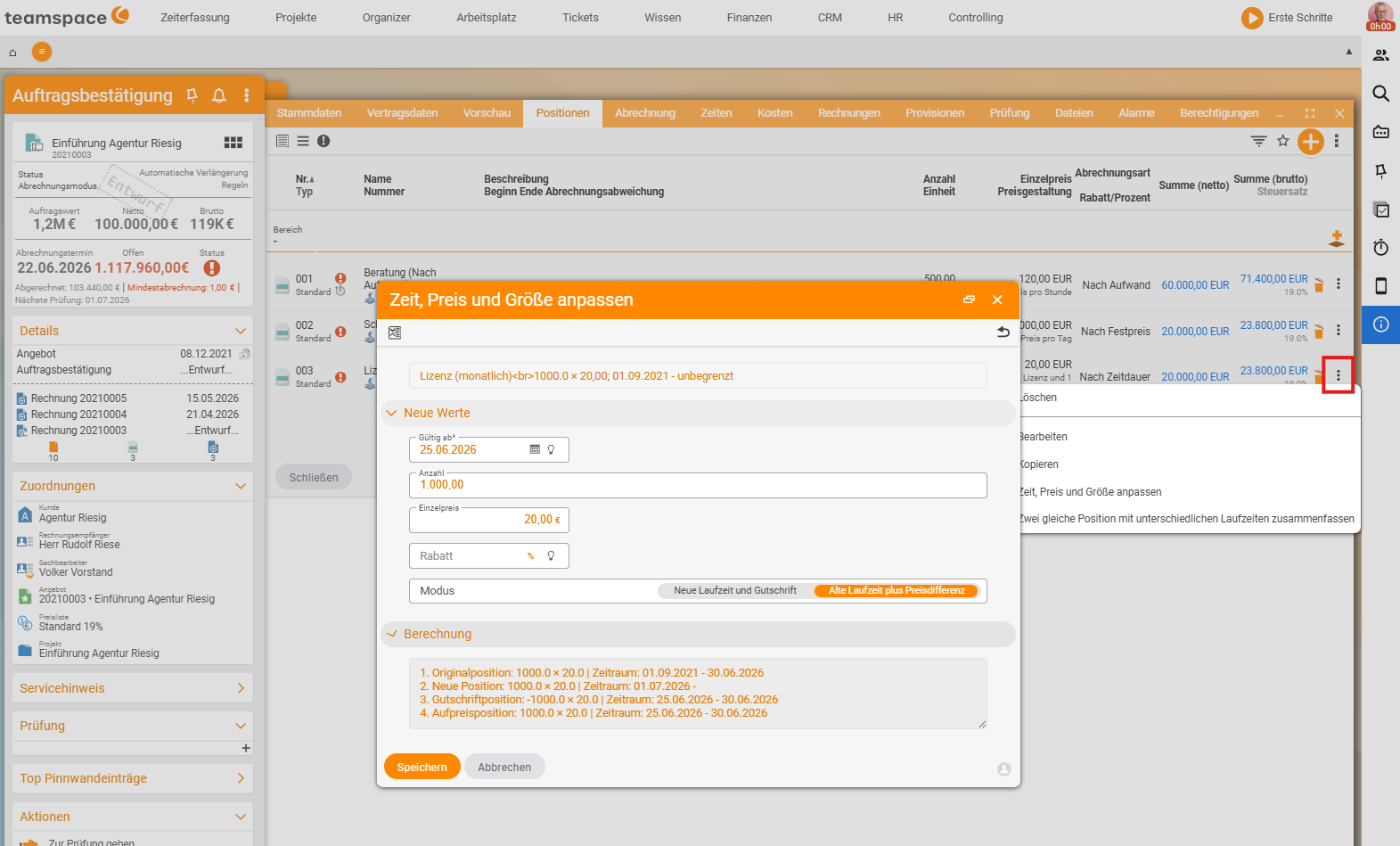Click the lightbulb hint in Gültig ab field
Image resolution: width=1400 pixels, height=846 pixels.
pos(551,449)
